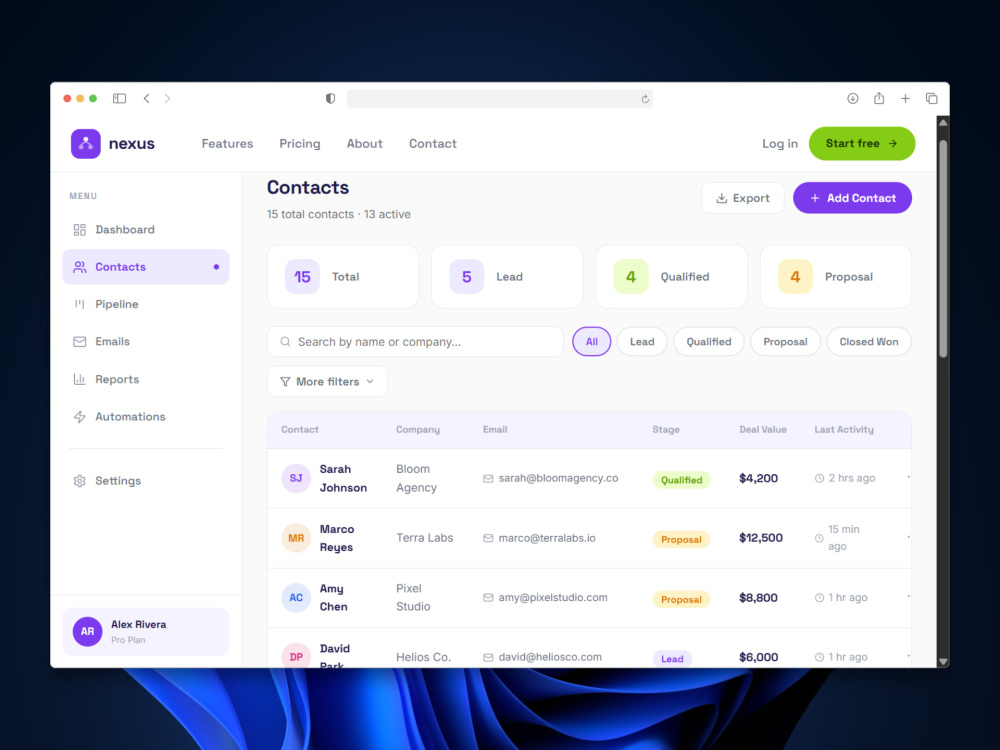The image size is (1000, 750).
Task: Sort by Stage column header
Action: [666, 430]
